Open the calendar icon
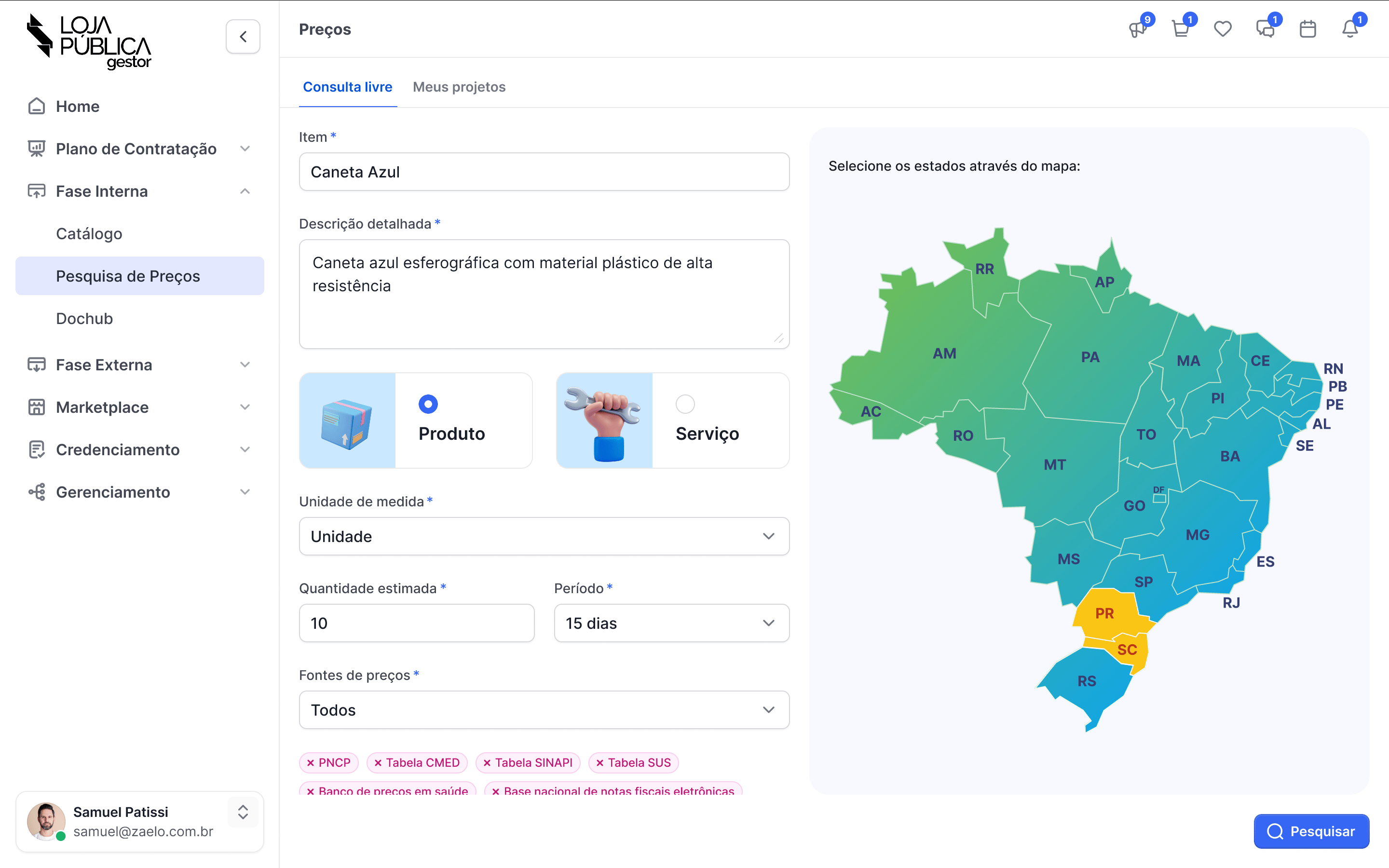Viewport: 1389px width, 868px height. (1307, 29)
